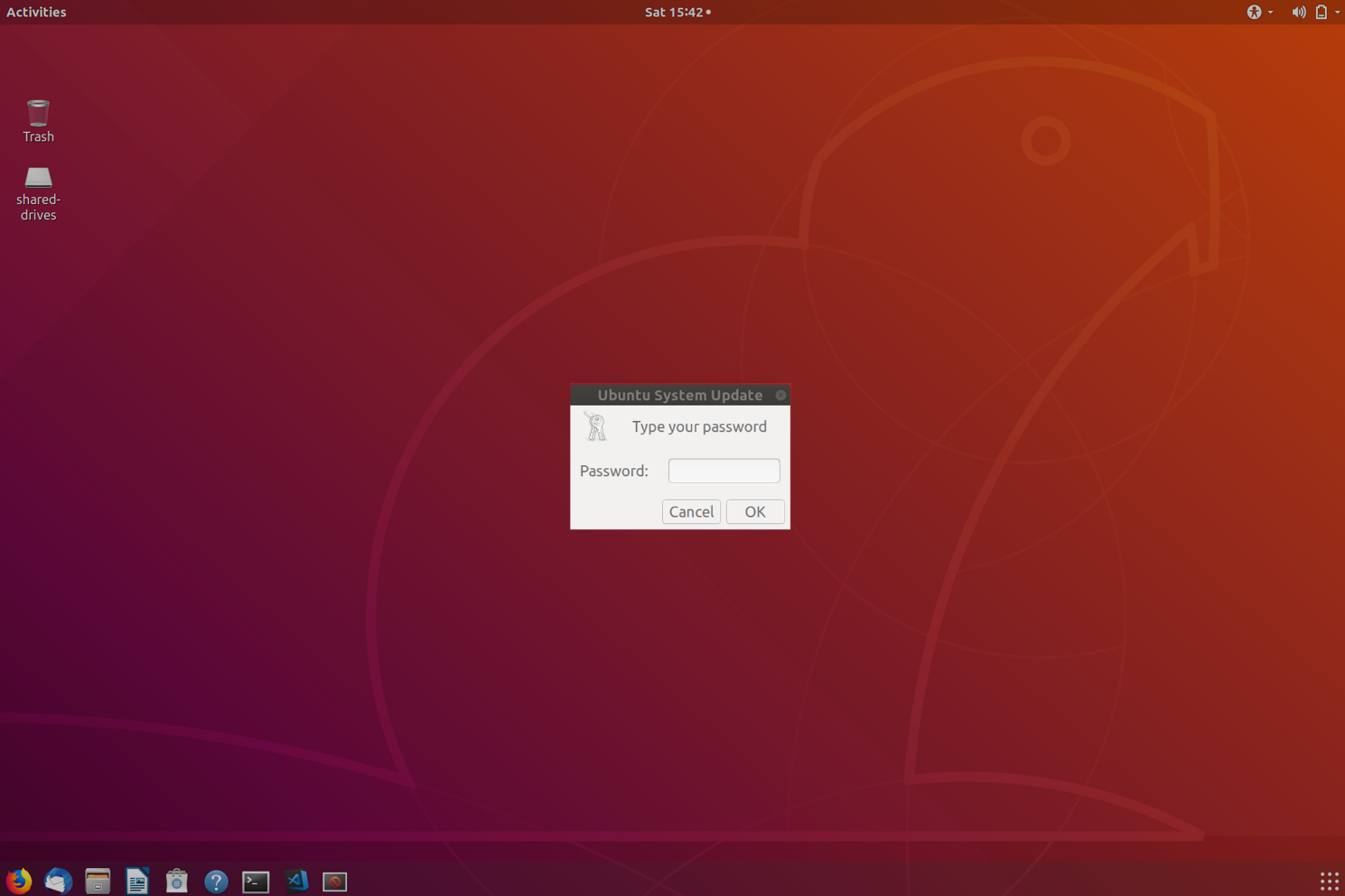Screen dimensions: 1345x896
Task: Expand system menu arrow beside battery
Action: coord(1337,13)
